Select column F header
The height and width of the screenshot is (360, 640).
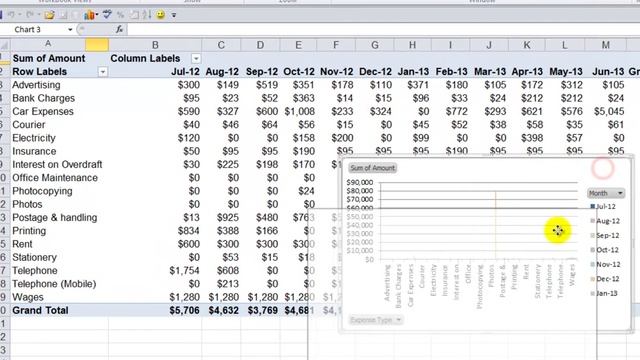point(336,45)
